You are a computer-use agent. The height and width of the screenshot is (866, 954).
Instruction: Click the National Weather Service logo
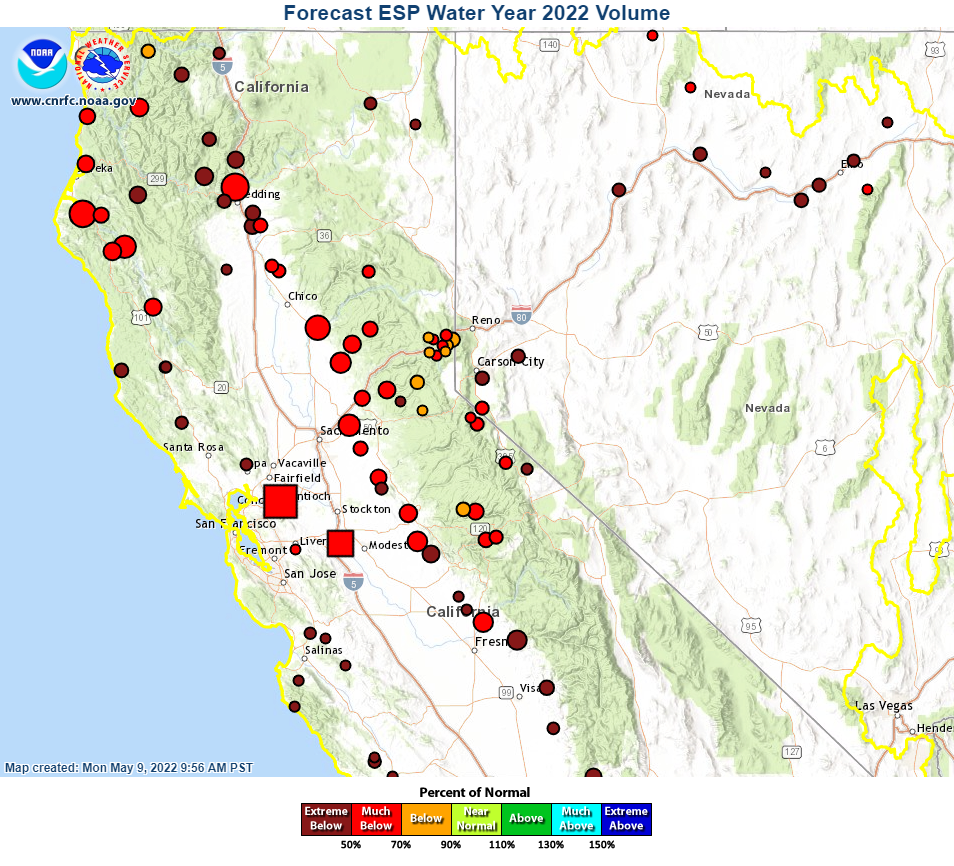(x=105, y=64)
